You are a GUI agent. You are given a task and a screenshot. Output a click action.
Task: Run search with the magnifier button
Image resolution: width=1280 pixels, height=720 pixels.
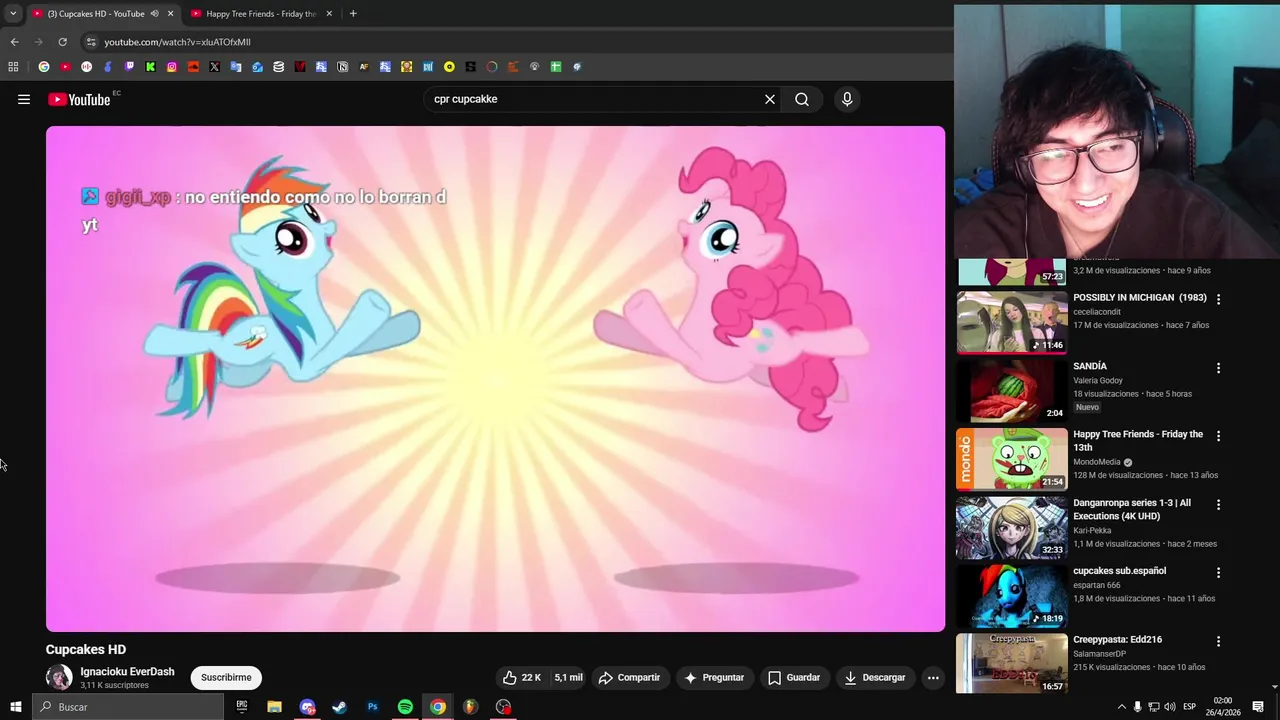(x=802, y=99)
